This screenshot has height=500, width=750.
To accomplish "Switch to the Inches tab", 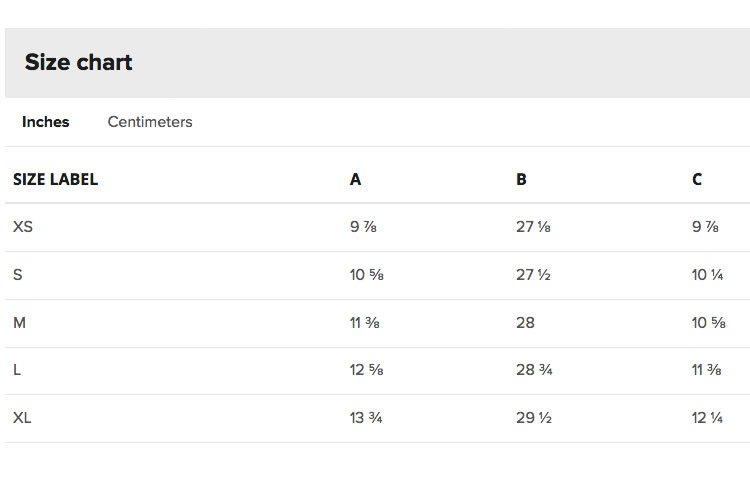I will (x=45, y=122).
